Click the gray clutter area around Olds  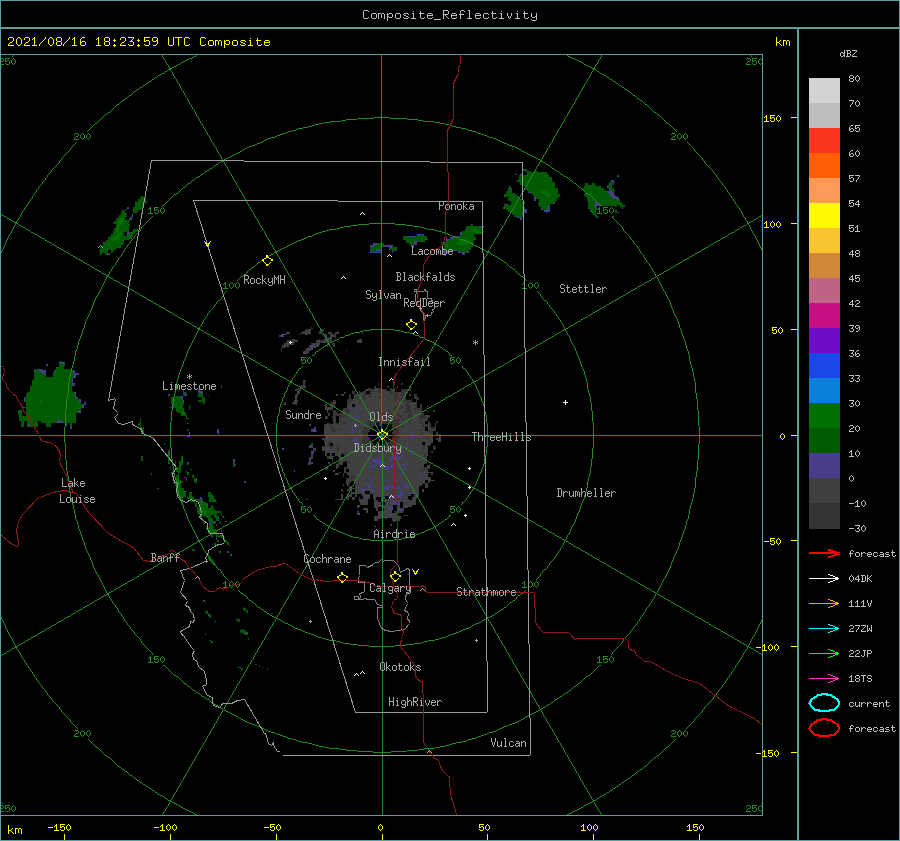click(x=381, y=451)
